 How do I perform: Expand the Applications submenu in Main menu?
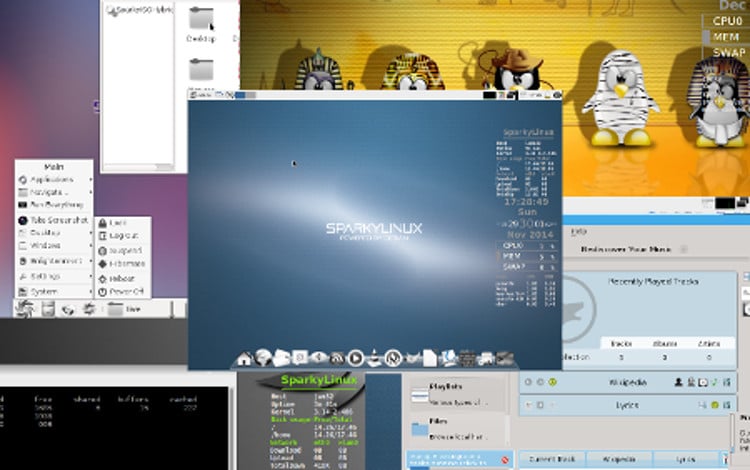(52, 180)
